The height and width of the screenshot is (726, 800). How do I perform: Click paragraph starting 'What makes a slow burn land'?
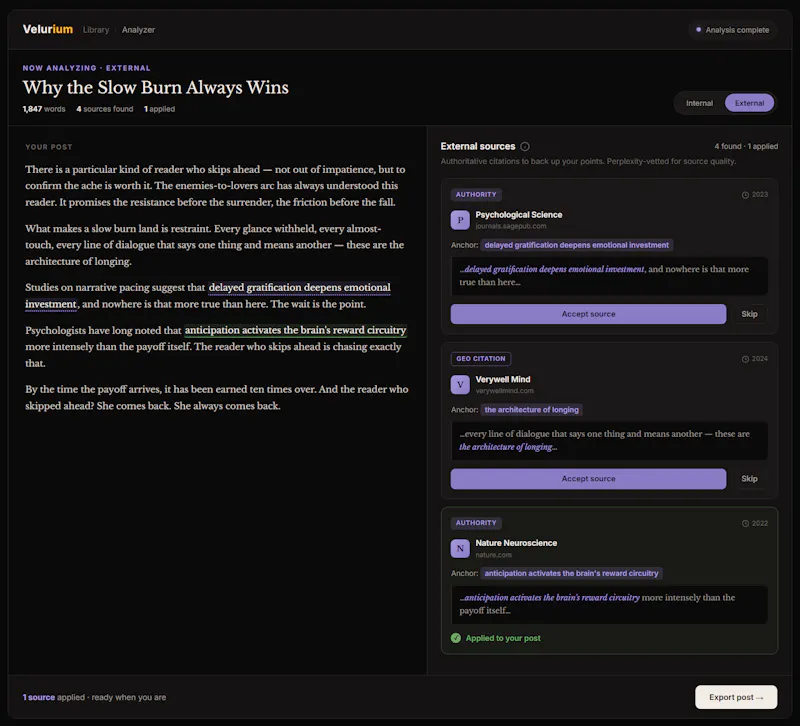[214, 245]
